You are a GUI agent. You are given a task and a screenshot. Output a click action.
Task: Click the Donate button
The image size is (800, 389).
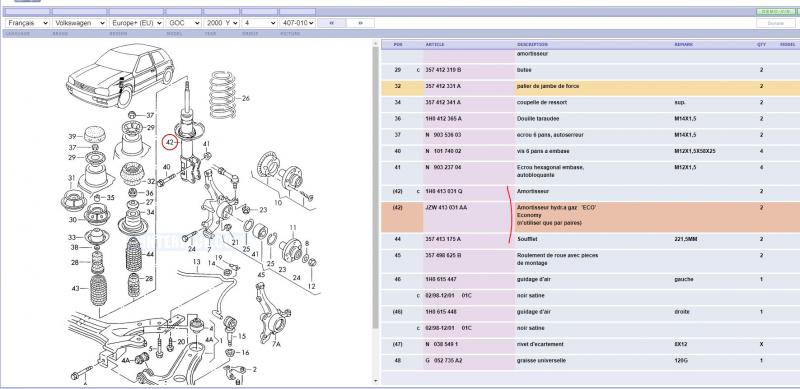coord(776,23)
